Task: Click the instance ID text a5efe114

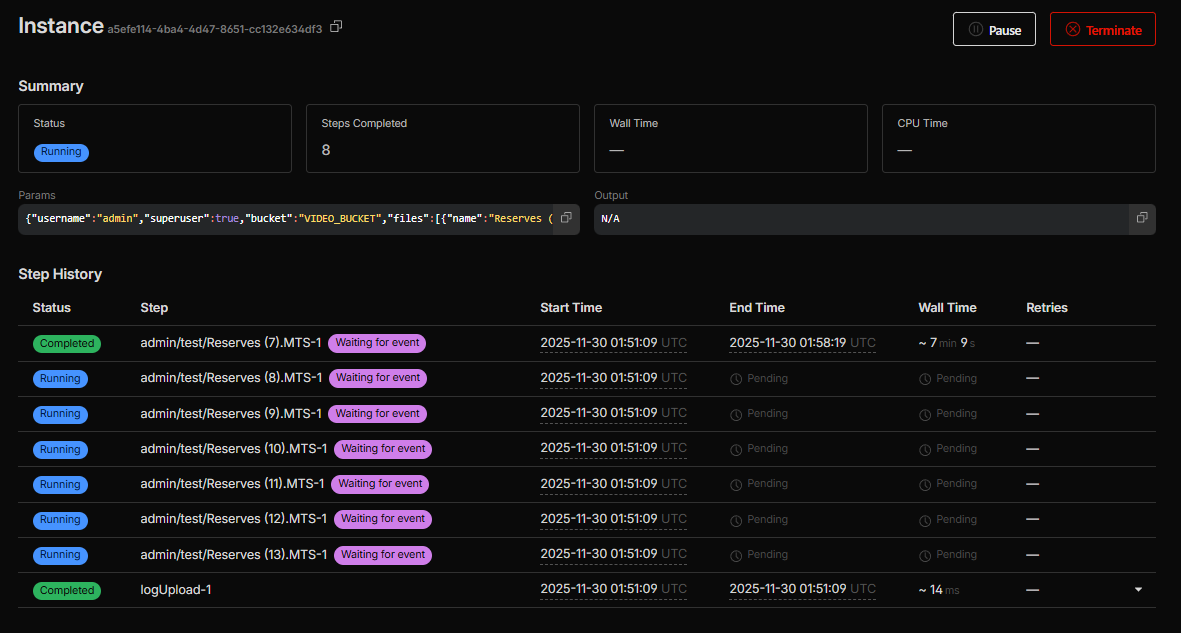Action: click(215, 29)
